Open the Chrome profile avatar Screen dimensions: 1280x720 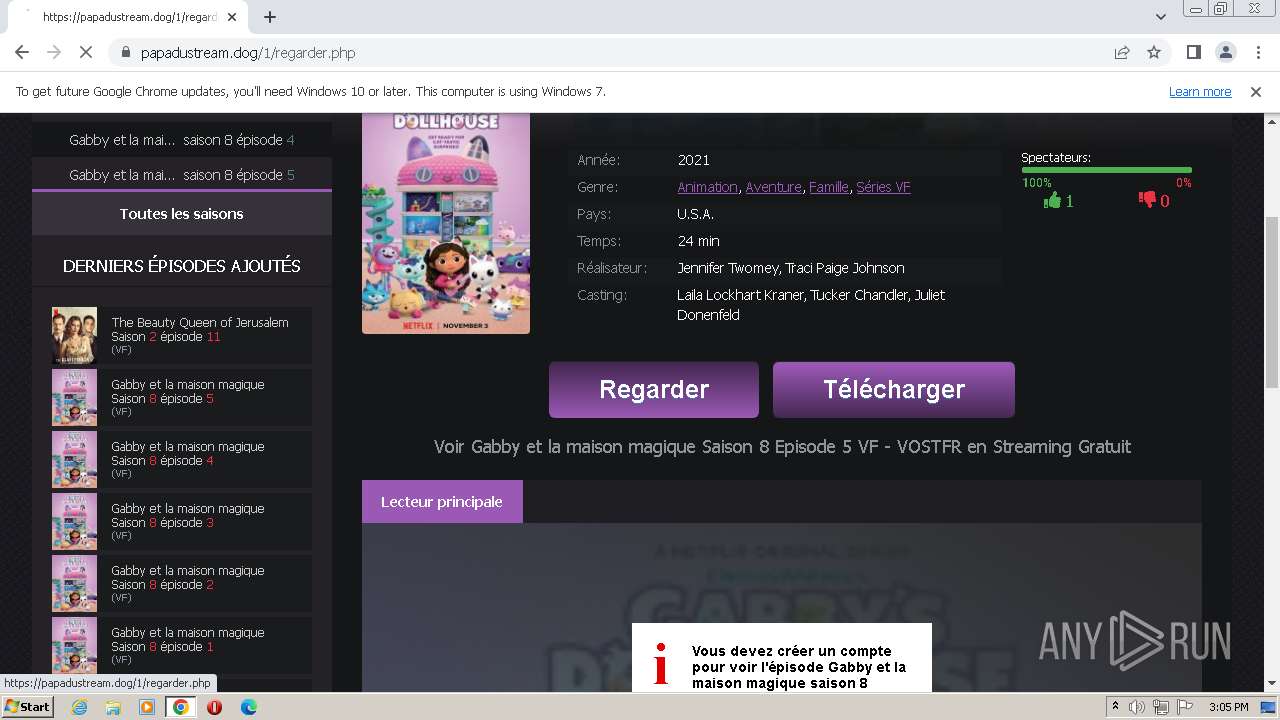click(x=1226, y=52)
